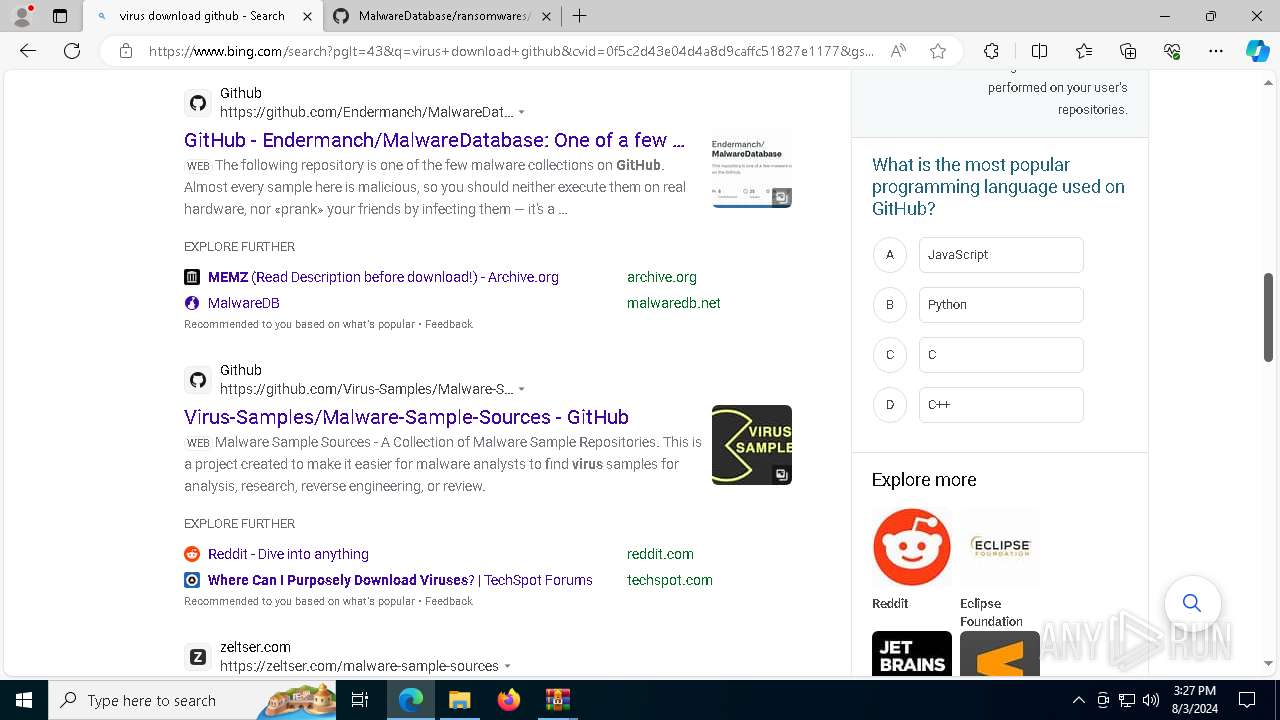
Task: Click the techspot.com domain text
Action: pos(670,580)
